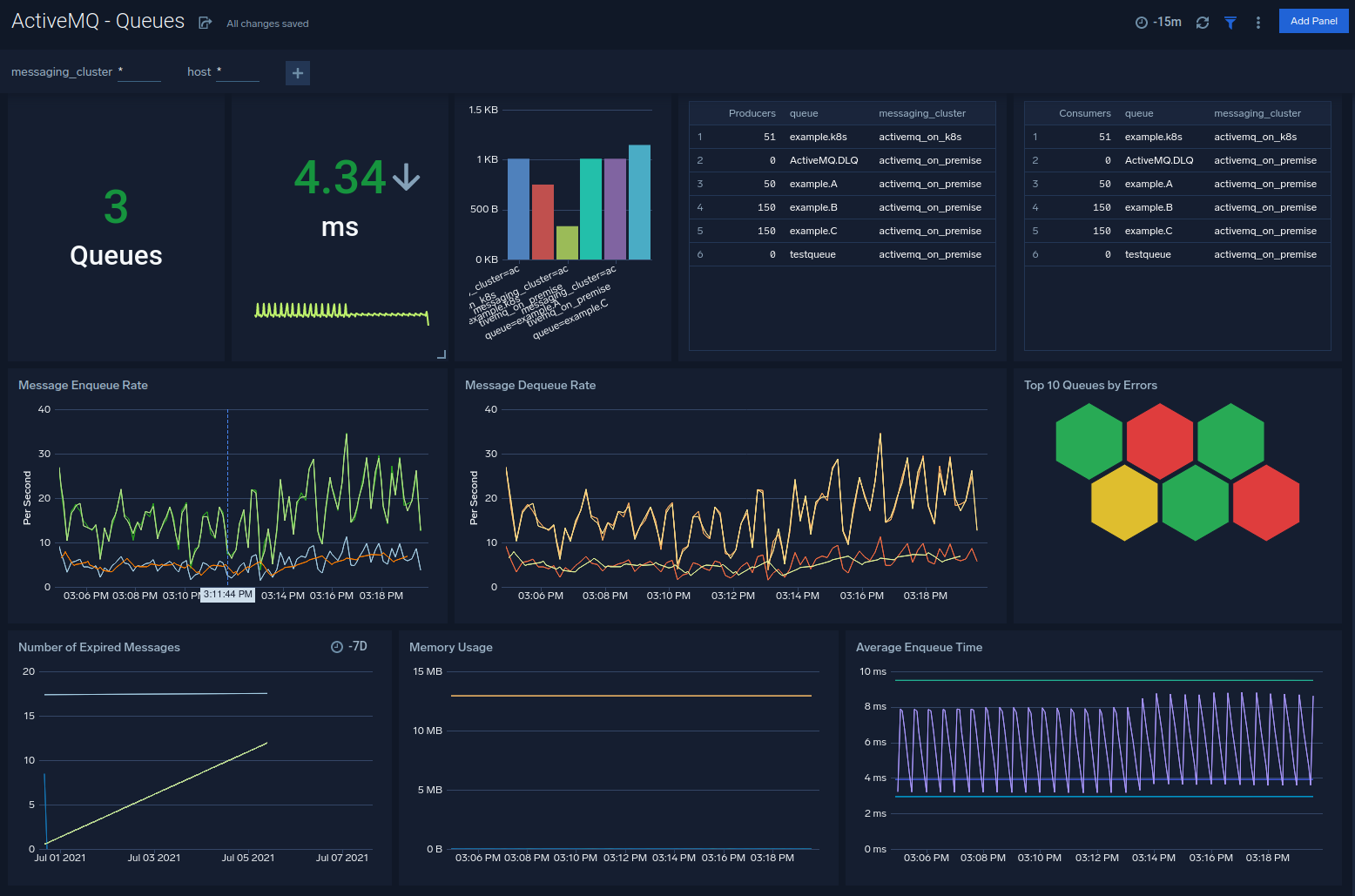Share the ActiveMQ - Queues dashboard via export icon
Screen dimensions: 1355x896
[x=205, y=22]
